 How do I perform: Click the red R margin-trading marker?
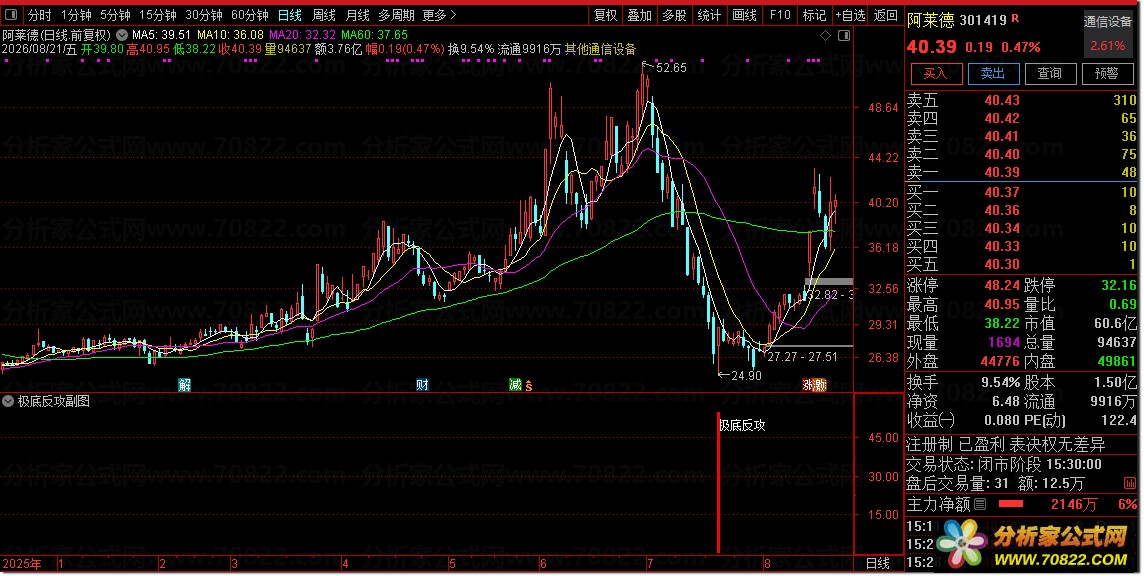1016,19
